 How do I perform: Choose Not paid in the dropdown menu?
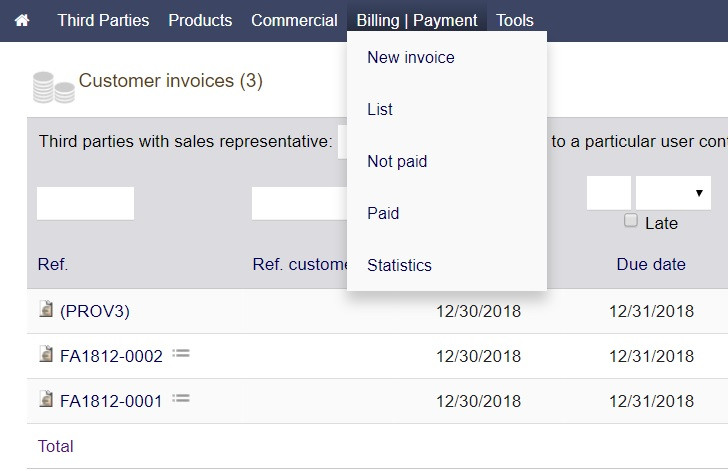397,161
